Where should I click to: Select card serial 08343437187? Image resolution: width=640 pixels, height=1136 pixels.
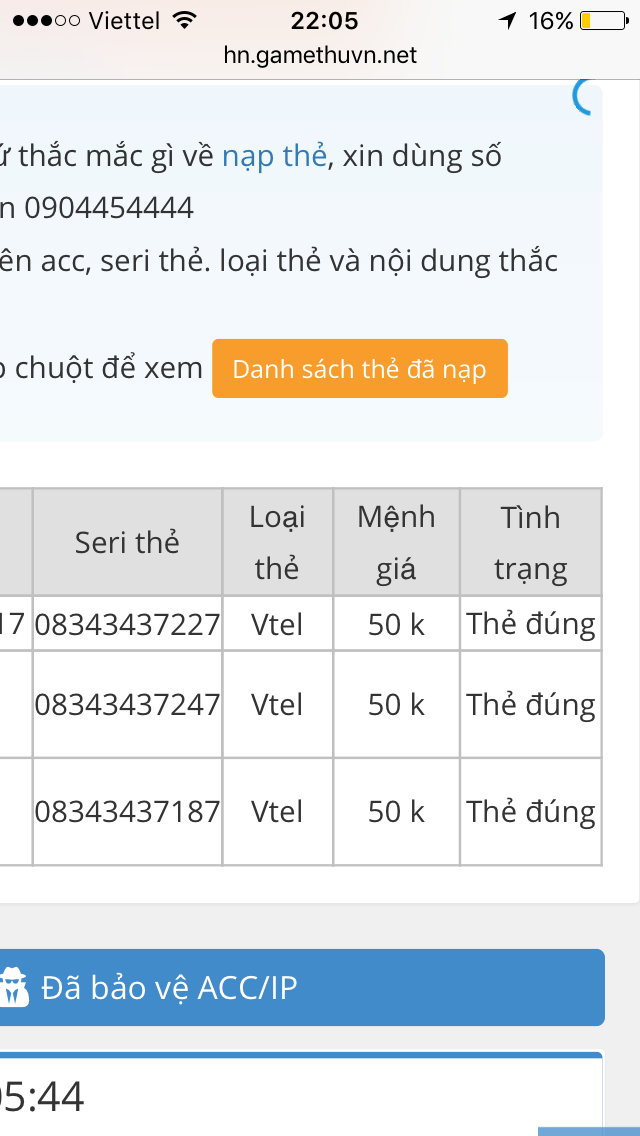pyautogui.click(x=127, y=811)
